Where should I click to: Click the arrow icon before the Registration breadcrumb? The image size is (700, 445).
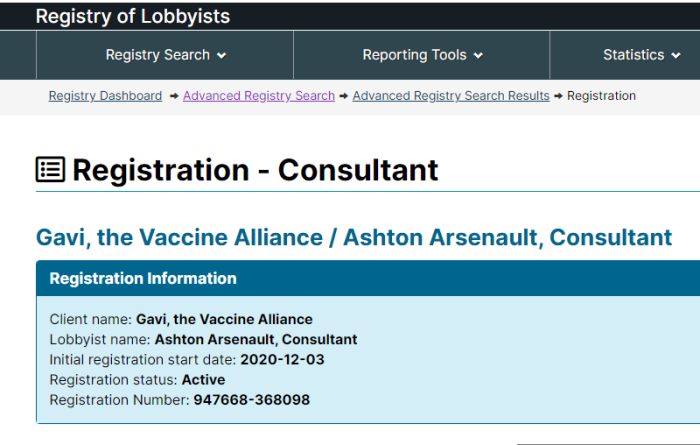click(558, 96)
